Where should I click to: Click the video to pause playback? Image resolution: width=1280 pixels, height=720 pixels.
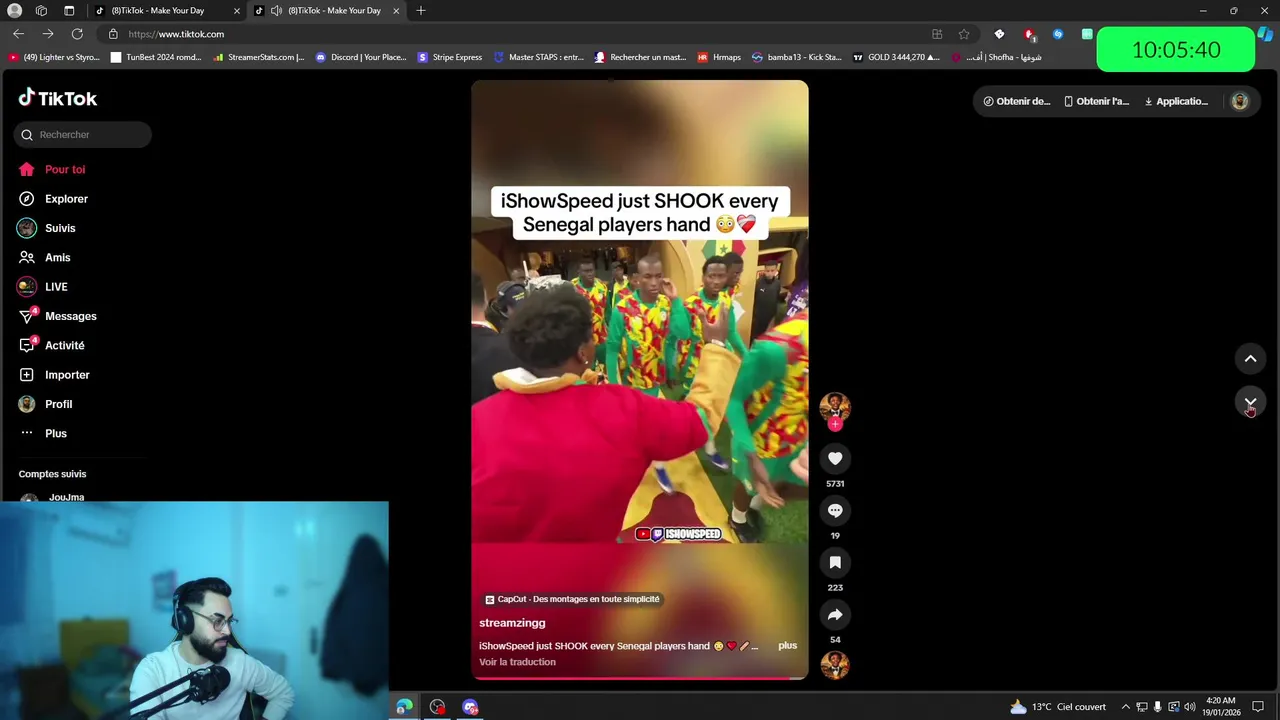click(x=640, y=380)
